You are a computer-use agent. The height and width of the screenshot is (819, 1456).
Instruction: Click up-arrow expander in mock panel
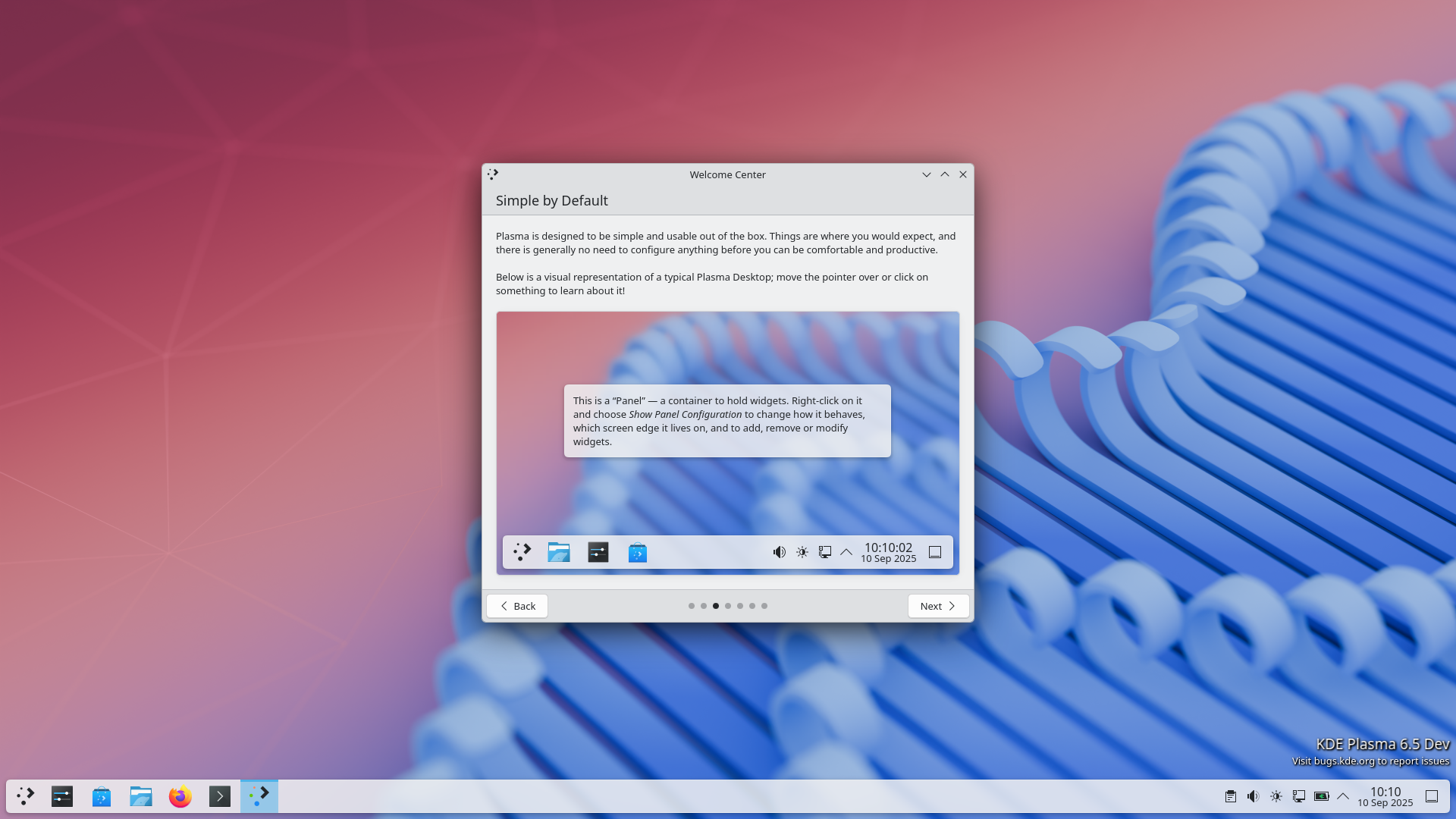click(846, 552)
